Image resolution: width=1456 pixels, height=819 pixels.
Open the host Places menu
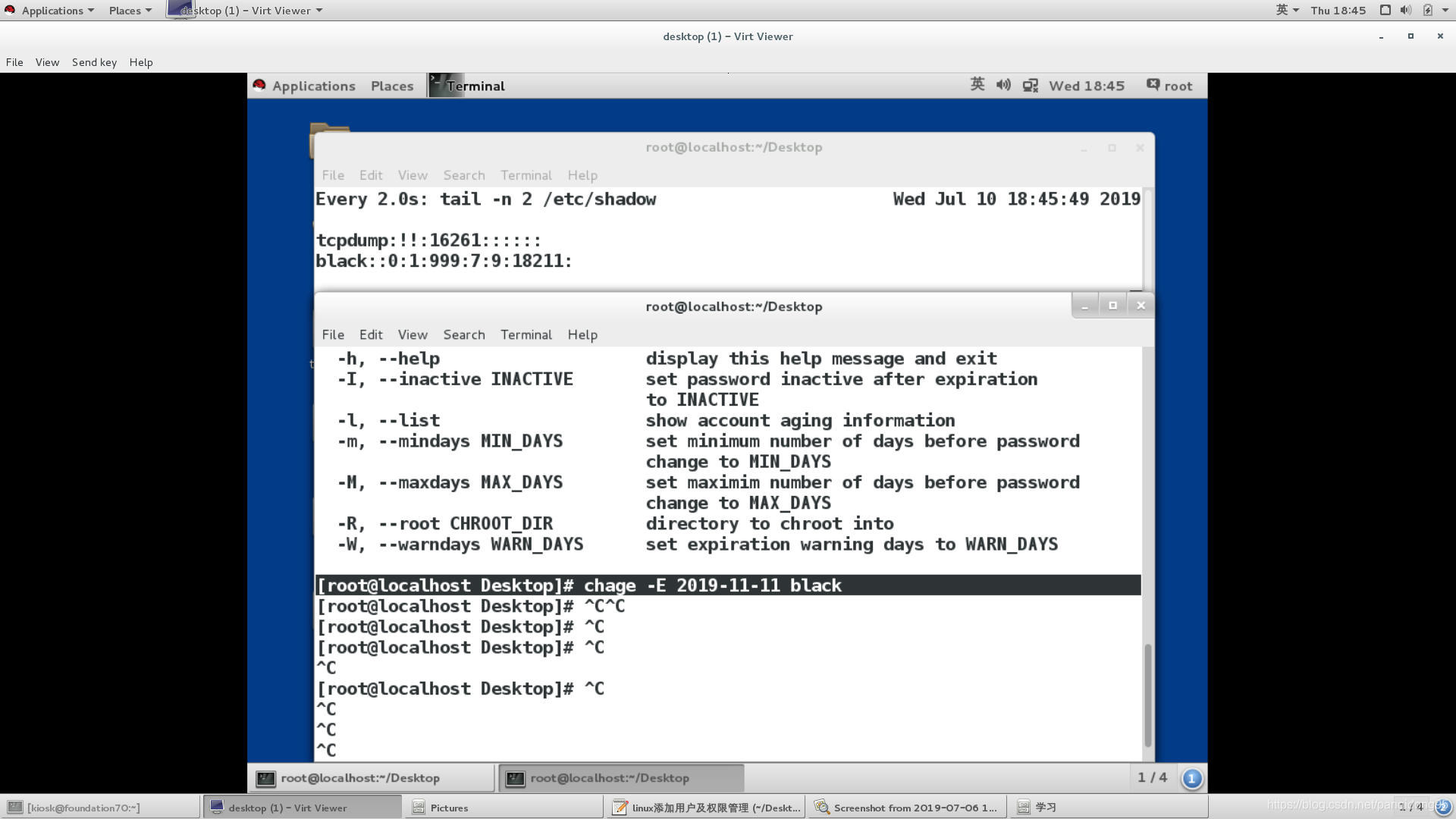[x=130, y=11]
